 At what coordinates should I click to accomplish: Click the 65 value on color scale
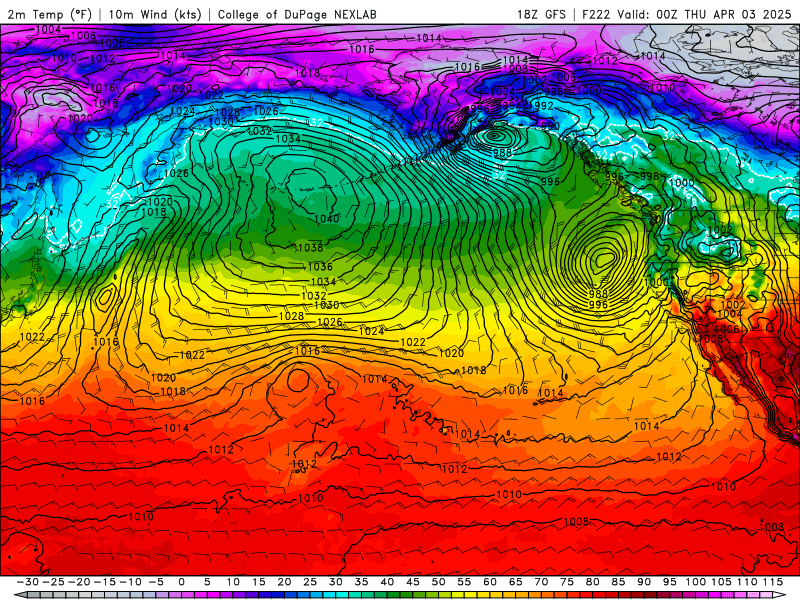515,582
